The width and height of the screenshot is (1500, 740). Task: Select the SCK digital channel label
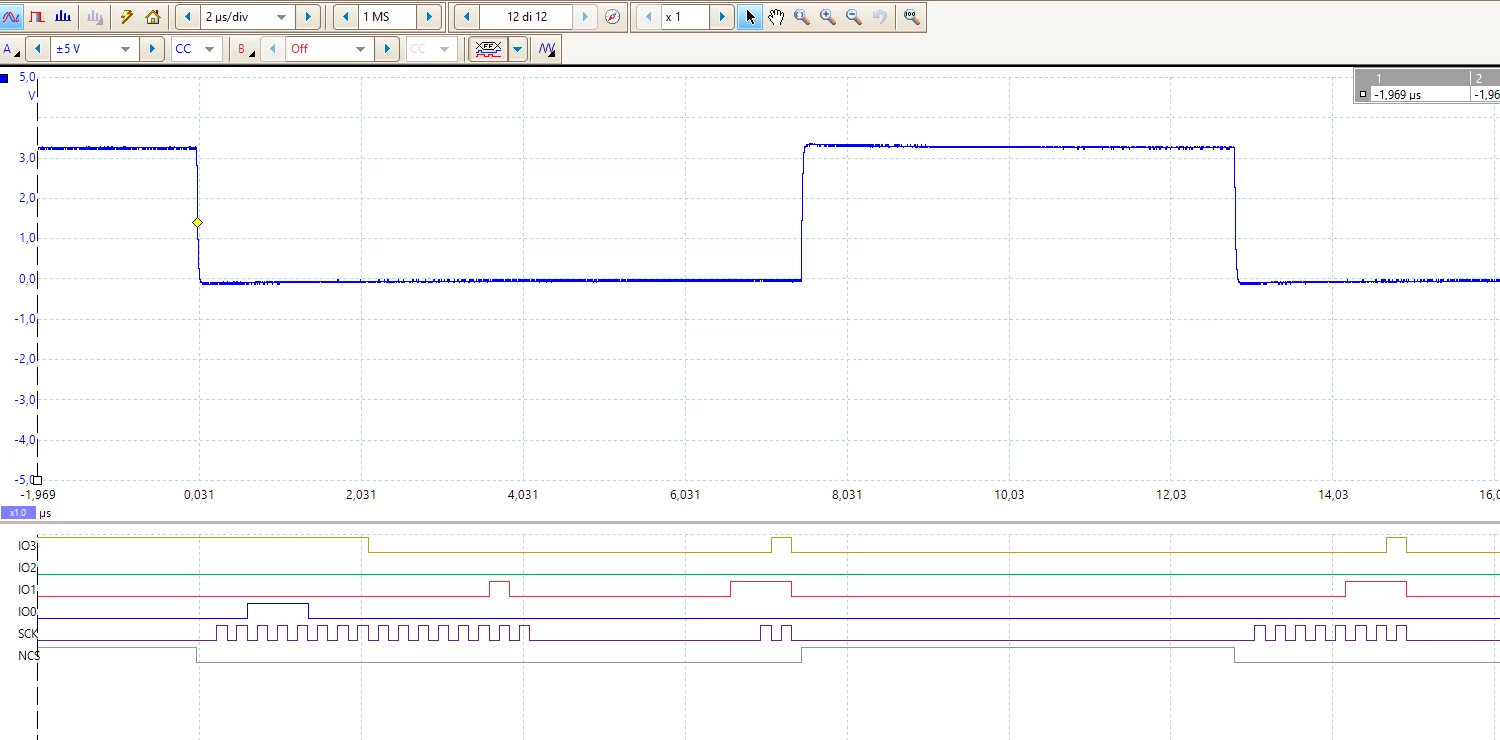[28, 634]
